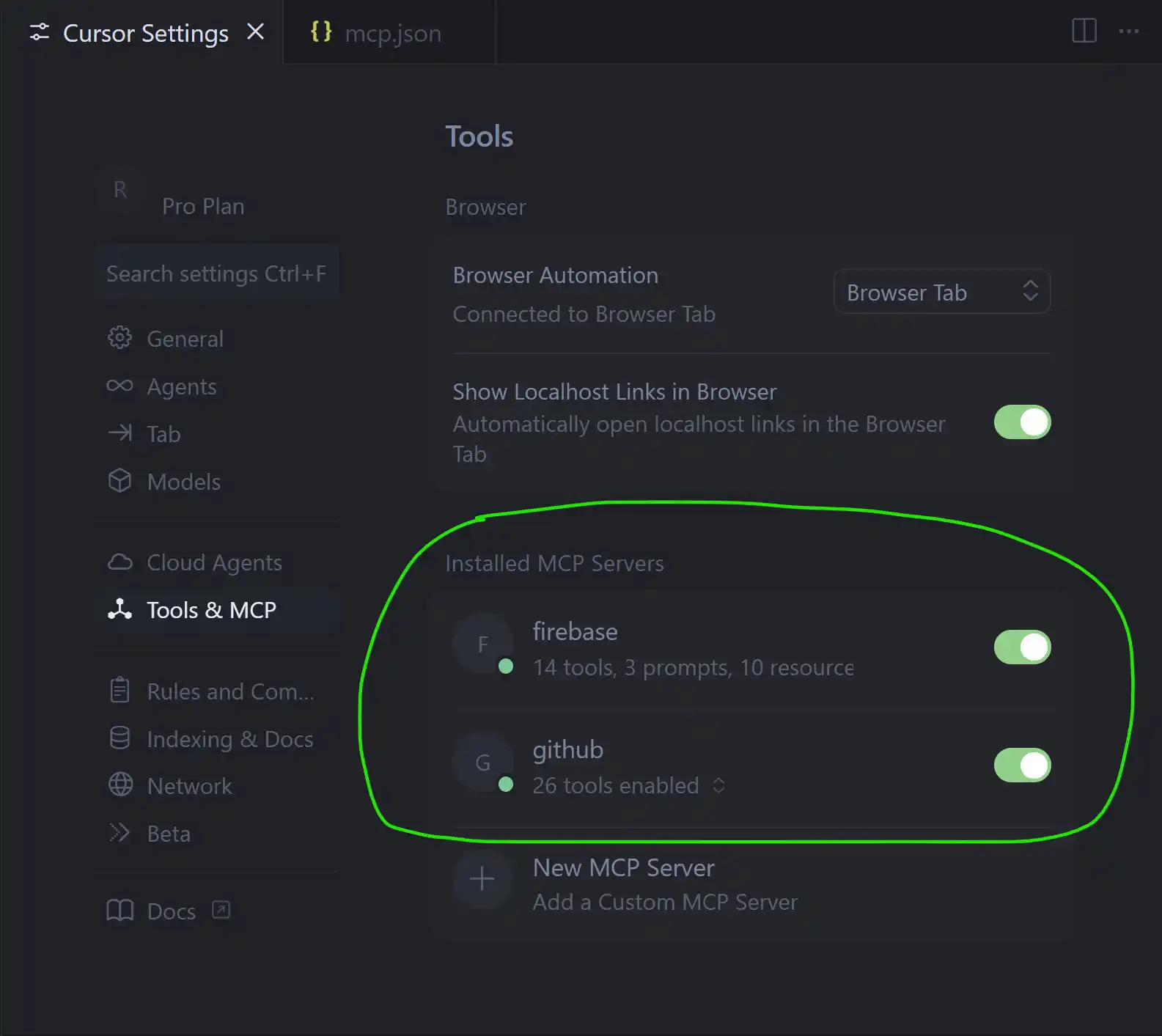Click the split editor layout icon

[x=1084, y=31]
